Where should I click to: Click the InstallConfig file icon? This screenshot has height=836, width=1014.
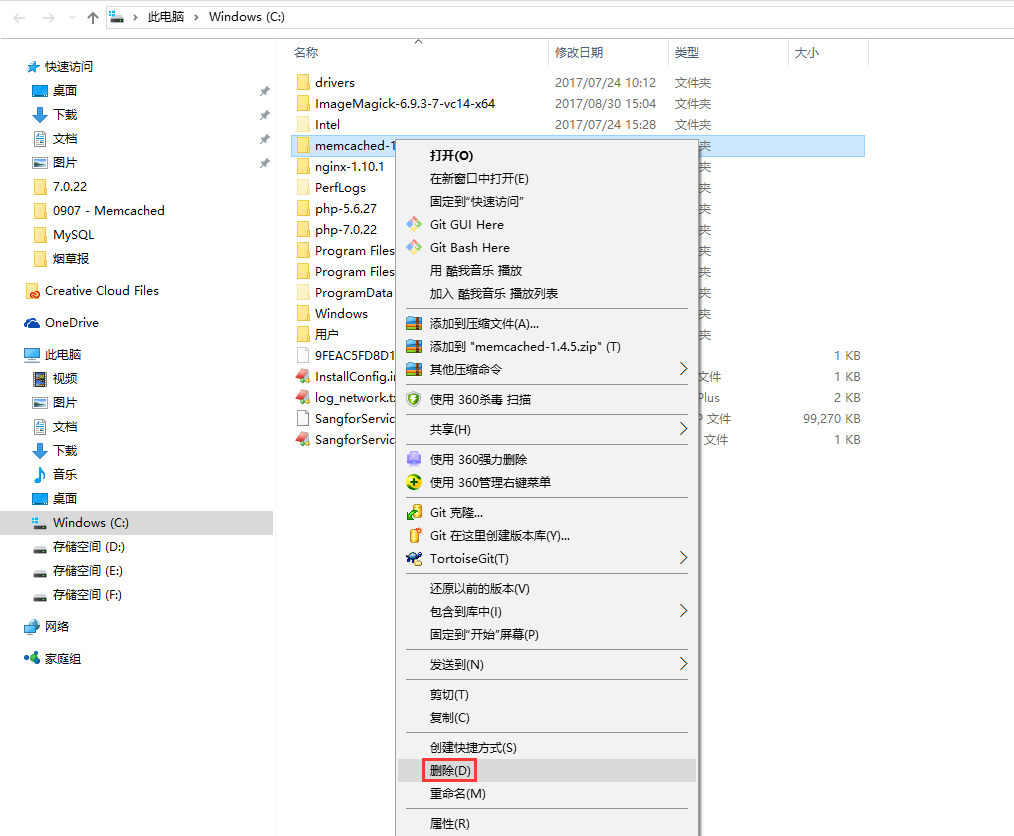[x=303, y=376]
